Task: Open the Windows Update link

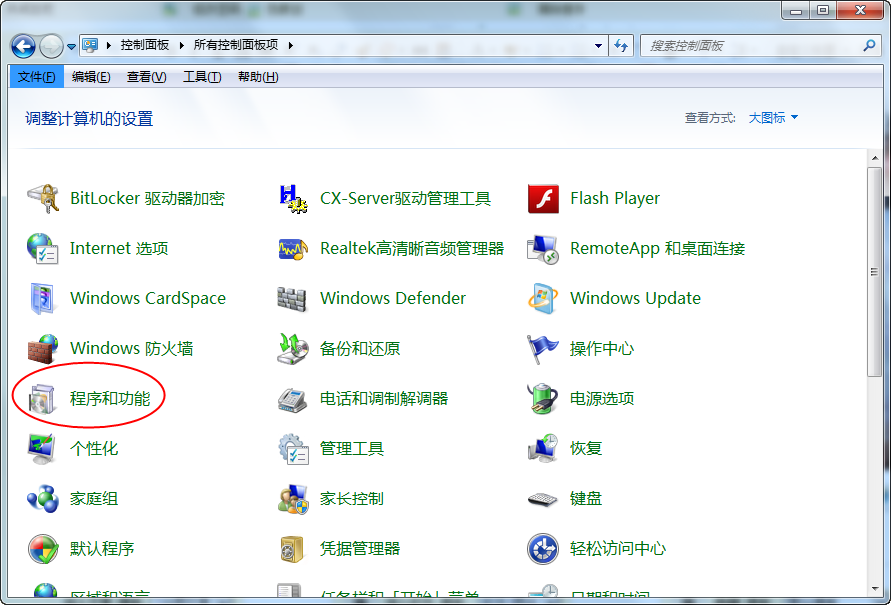Action: point(635,298)
